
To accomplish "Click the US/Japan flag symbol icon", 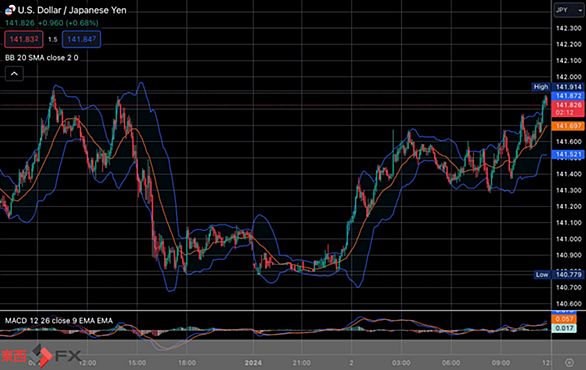I will pos(10,10).
